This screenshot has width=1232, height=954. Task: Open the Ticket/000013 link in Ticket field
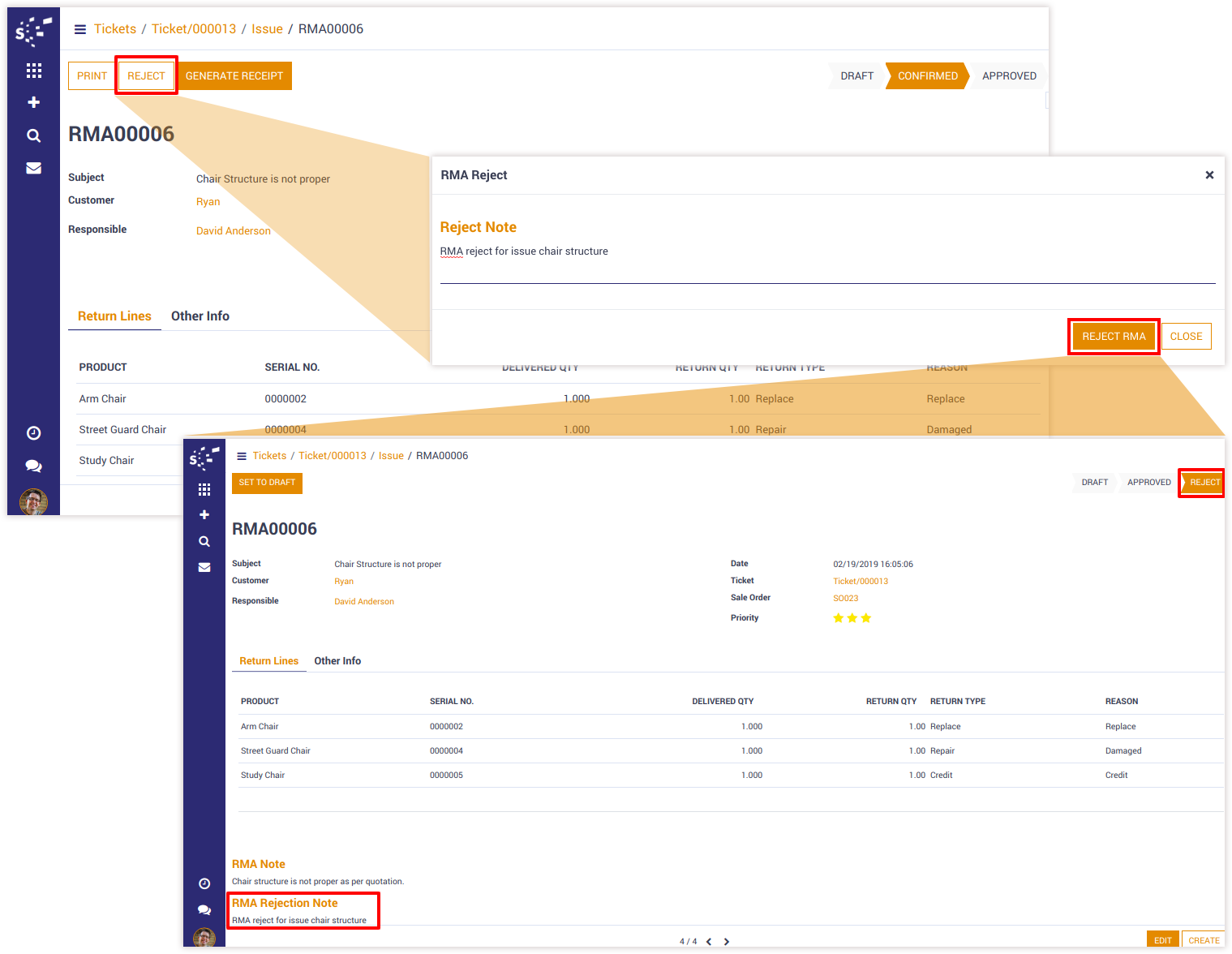(860, 581)
